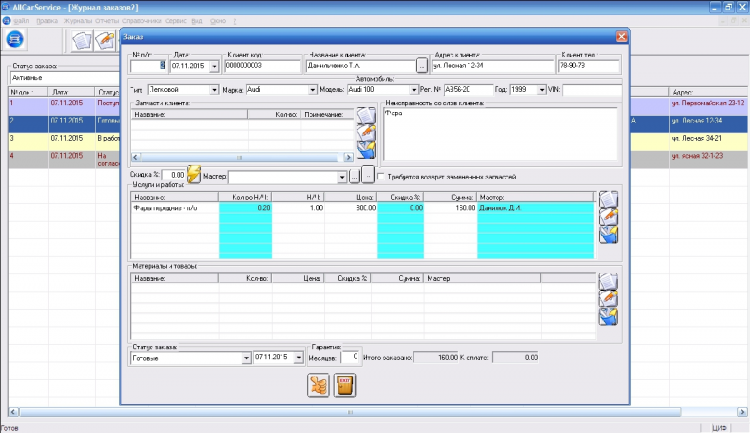Open the Отчеты menu
The width and height of the screenshot is (750, 433).
point(106,20)
